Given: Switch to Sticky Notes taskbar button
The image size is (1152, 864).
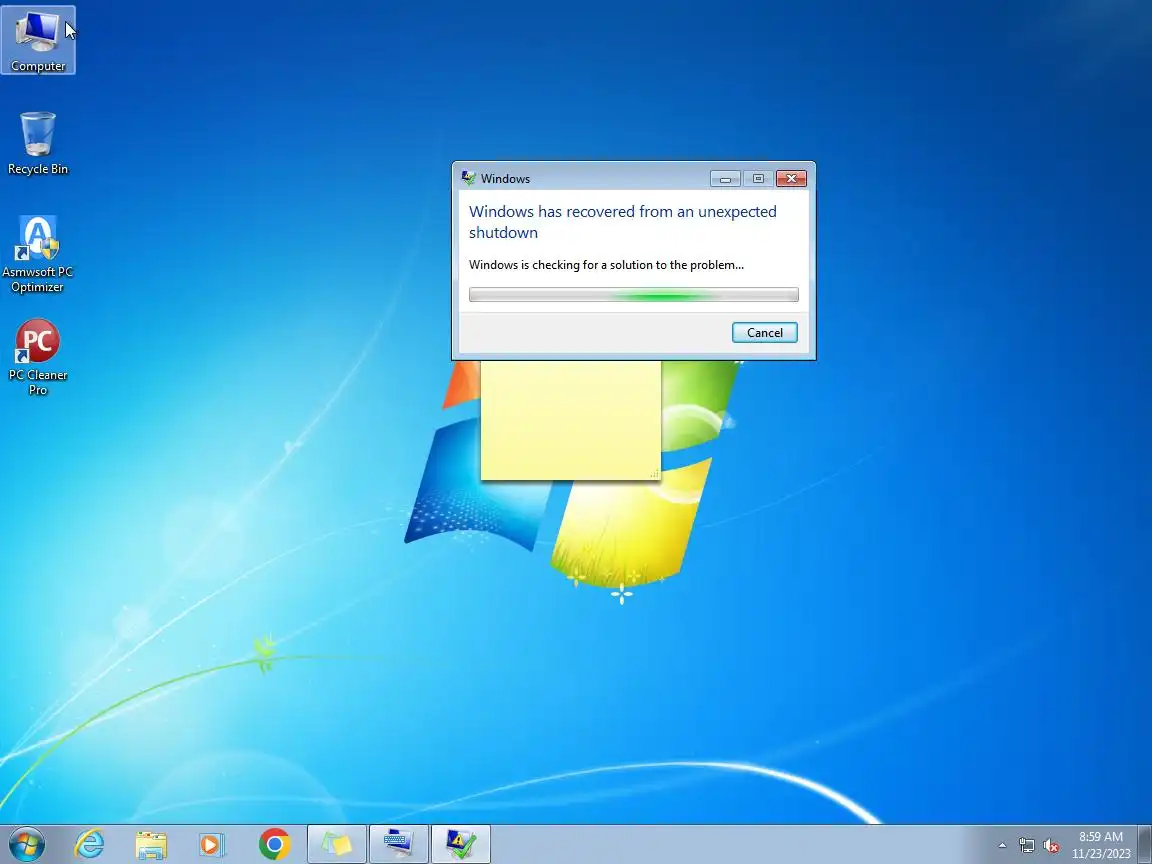Looking at the screenshot, I should point(336,844).
